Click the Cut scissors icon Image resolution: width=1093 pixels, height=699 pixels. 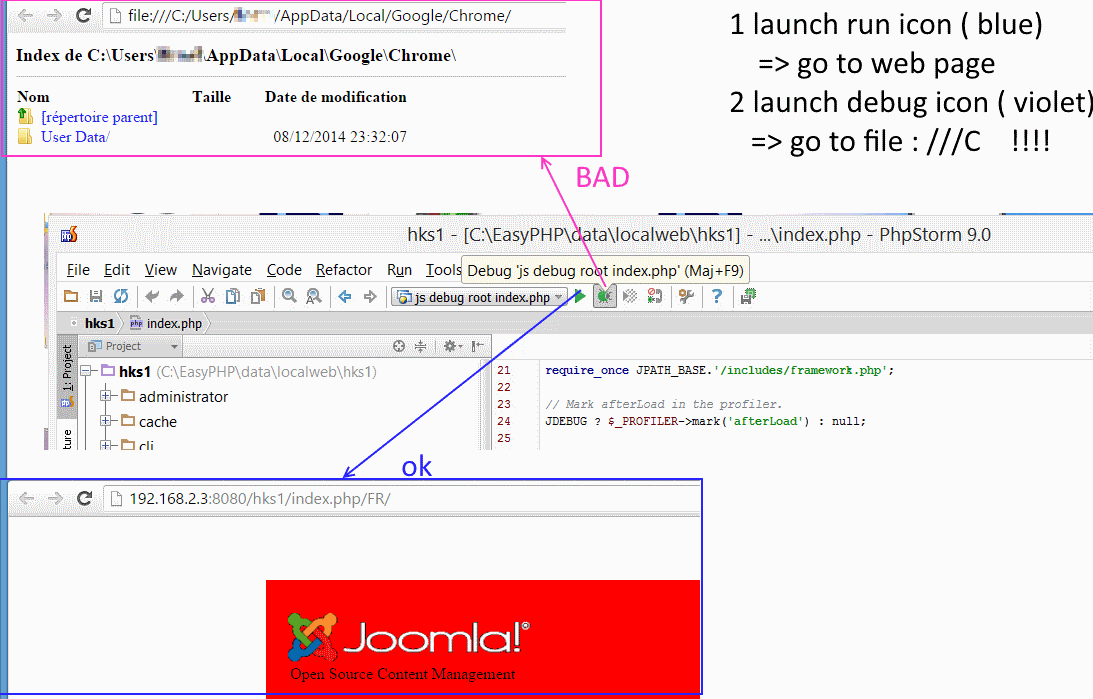(208, 297)
